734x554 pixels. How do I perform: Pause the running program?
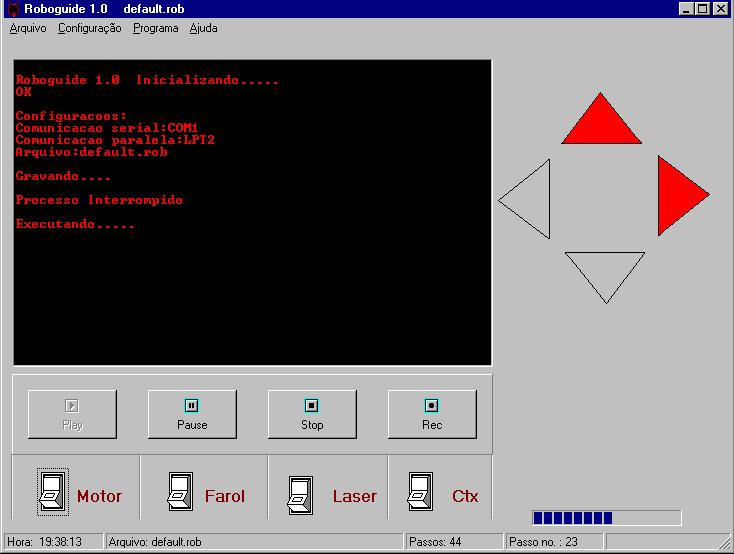(x=192, y=414)
